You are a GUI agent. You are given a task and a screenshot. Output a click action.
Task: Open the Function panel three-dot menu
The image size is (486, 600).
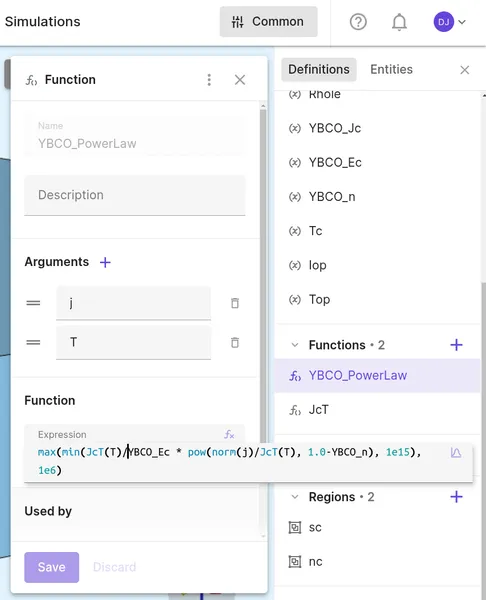[209, 80]
